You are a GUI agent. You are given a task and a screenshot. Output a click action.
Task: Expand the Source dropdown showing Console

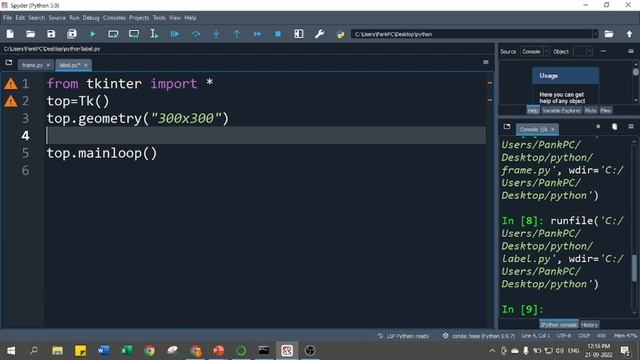pos(535,51)
